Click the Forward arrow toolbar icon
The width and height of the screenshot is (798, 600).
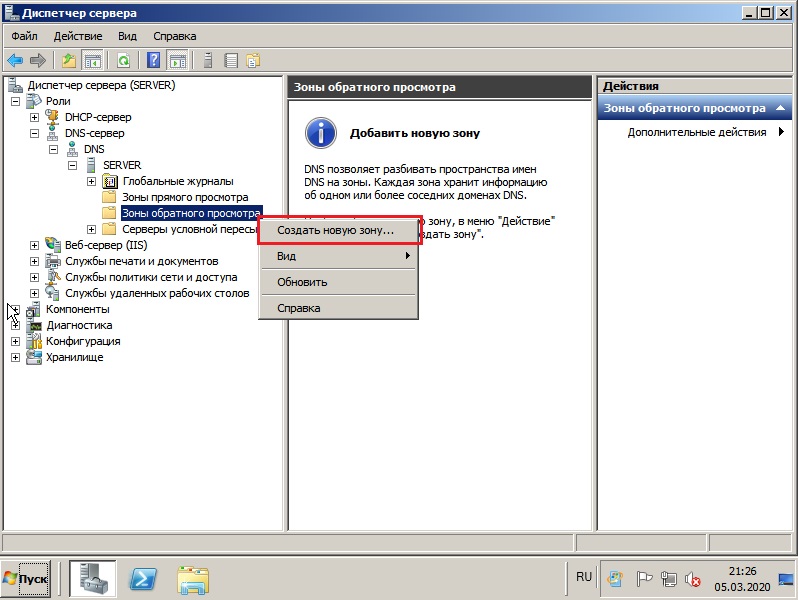38,61
